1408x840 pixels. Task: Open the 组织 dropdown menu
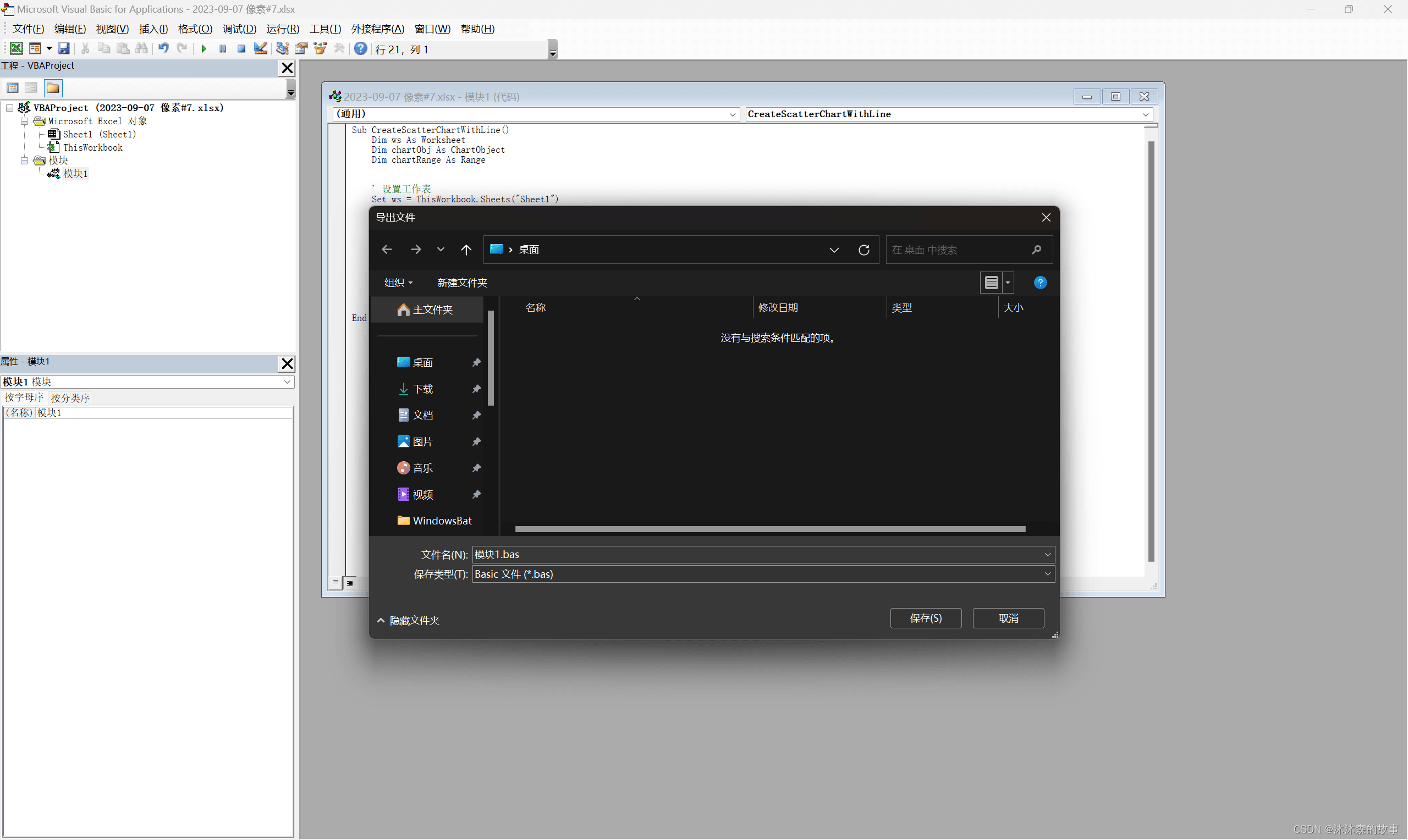click(x=399, y=283)
